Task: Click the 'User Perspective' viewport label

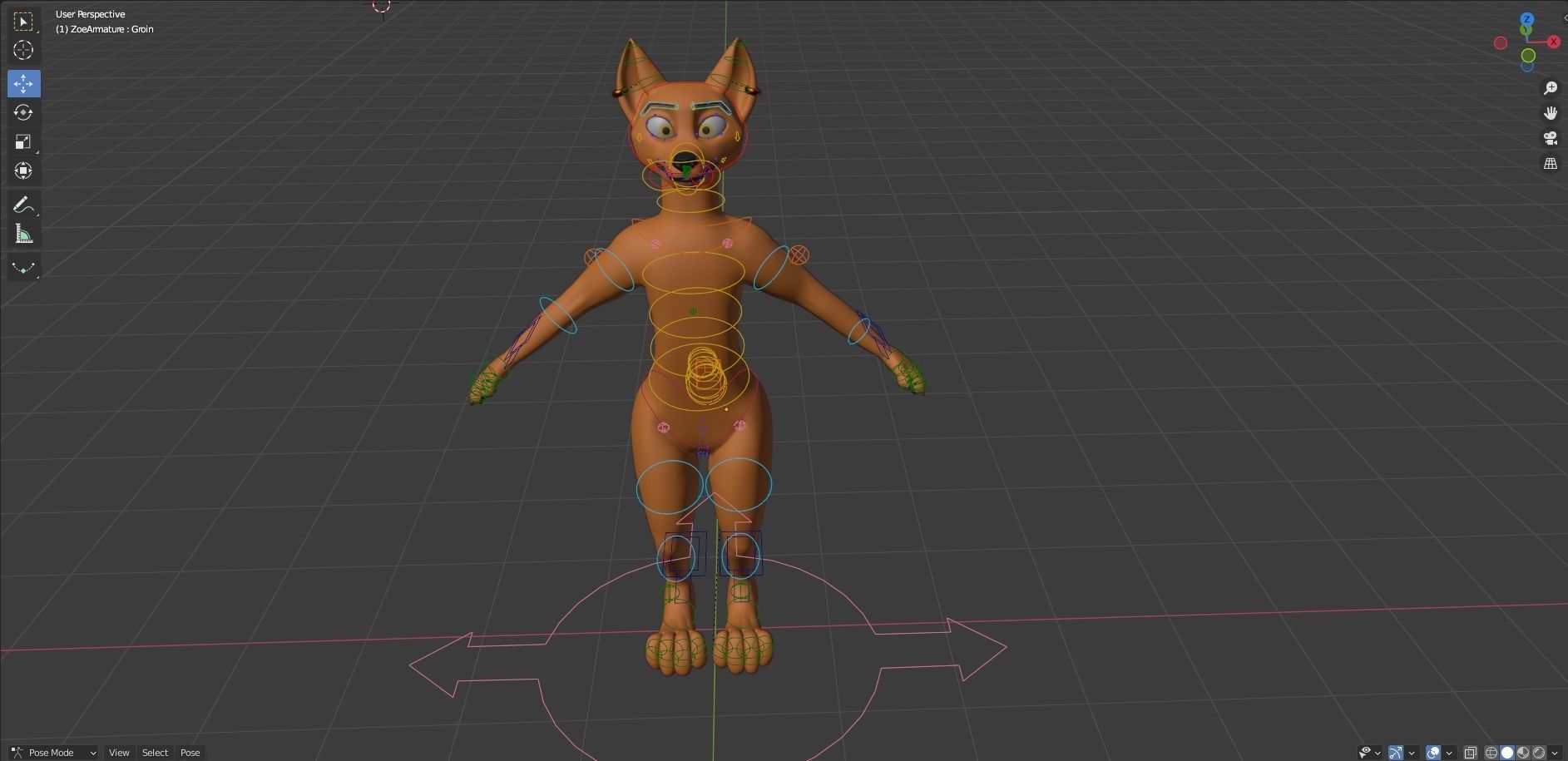Action: point(90,14)
